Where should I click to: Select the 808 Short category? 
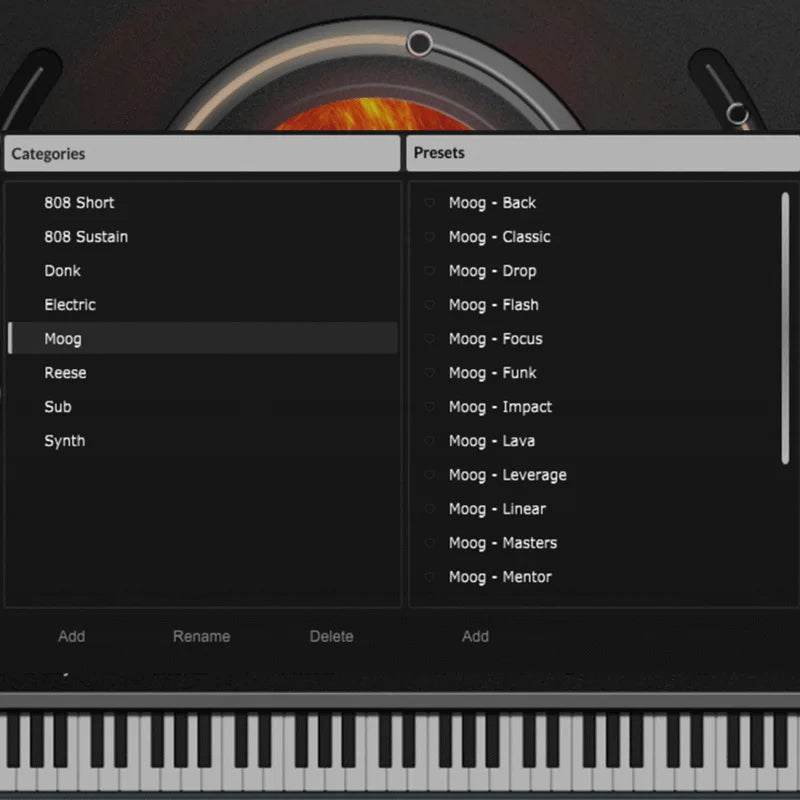tap(79, 203)
